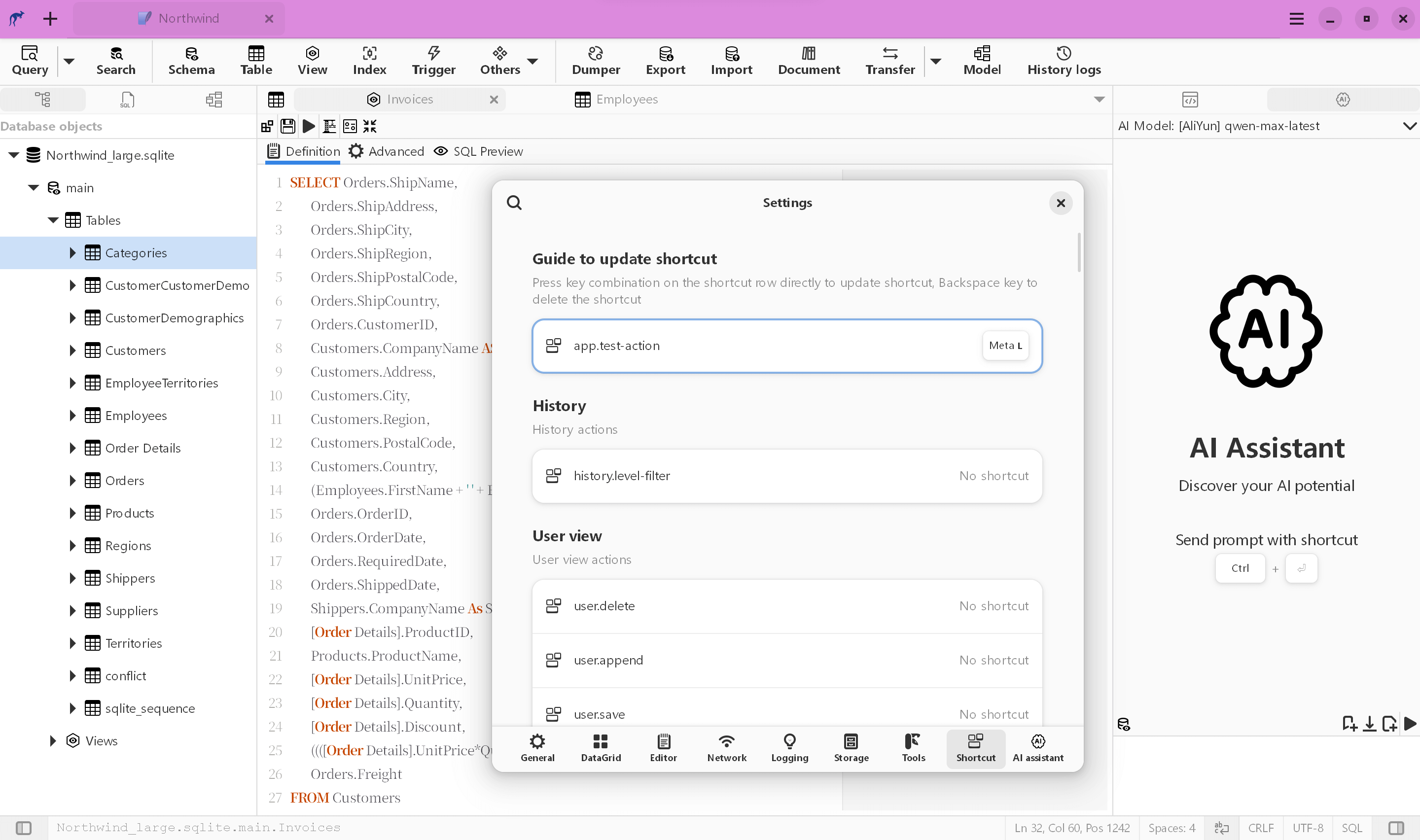Image resolution: width=1420 pixels, height=840 pixels.
Task: Open the SQL editor panel icon in sidebar
Action: (127, 99)
